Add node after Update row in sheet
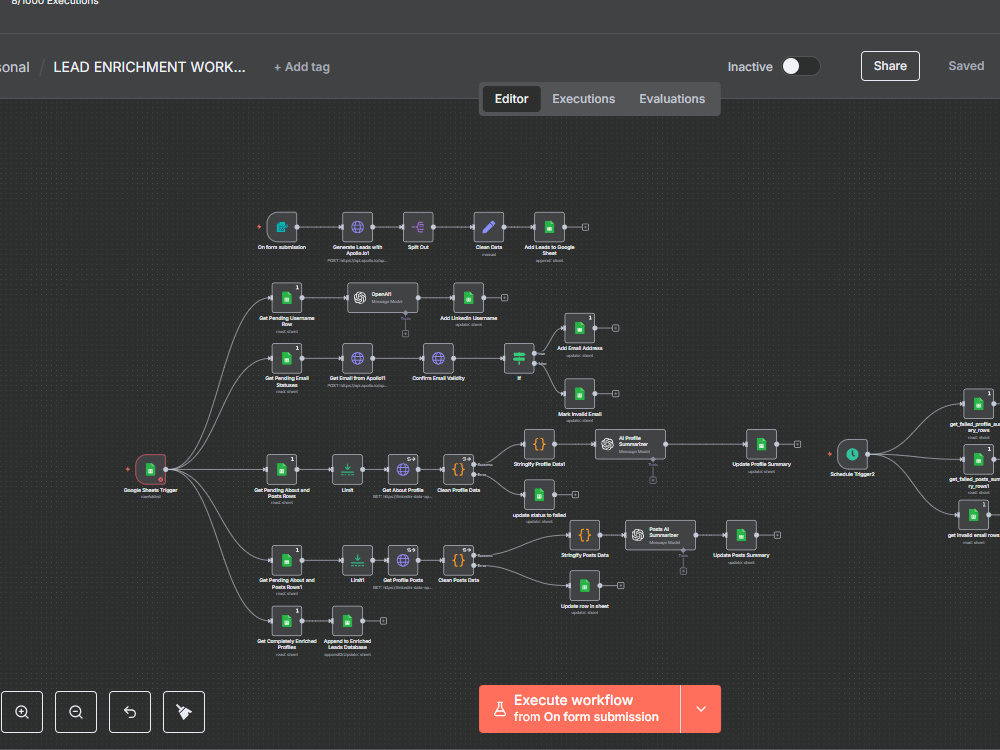1000x750 pixels. 621,585
